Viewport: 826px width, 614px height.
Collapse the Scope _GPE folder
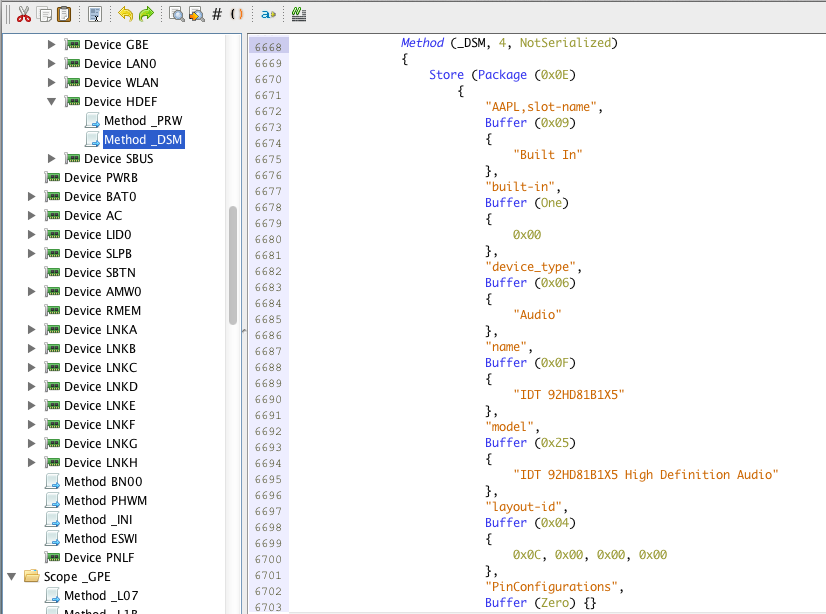pos(12,577)
